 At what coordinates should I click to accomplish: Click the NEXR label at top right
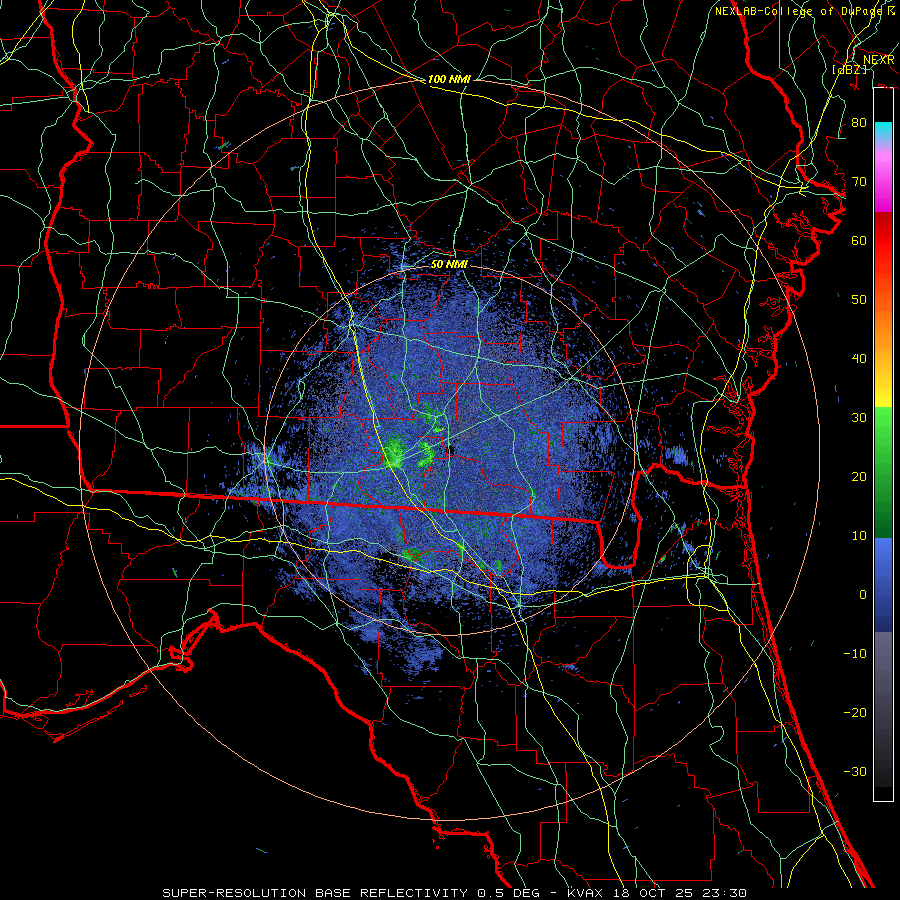click(x=879, y=60)
